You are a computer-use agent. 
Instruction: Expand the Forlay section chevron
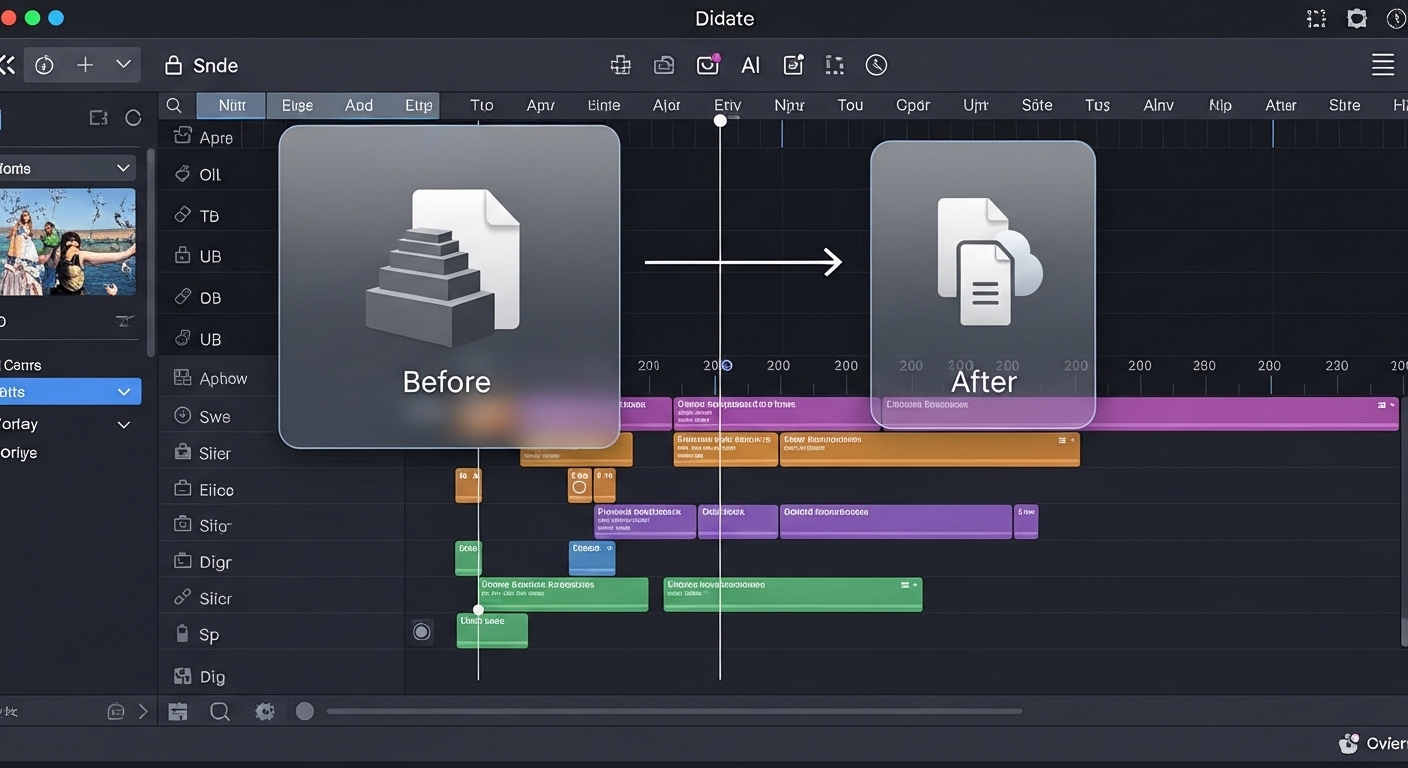point(124,425)
